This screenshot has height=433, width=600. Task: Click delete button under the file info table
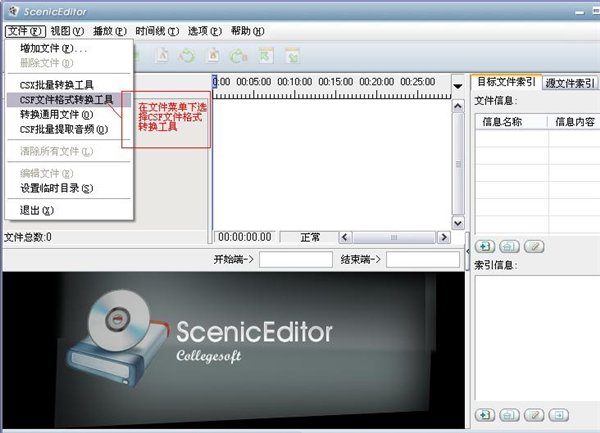coord(509,247)
